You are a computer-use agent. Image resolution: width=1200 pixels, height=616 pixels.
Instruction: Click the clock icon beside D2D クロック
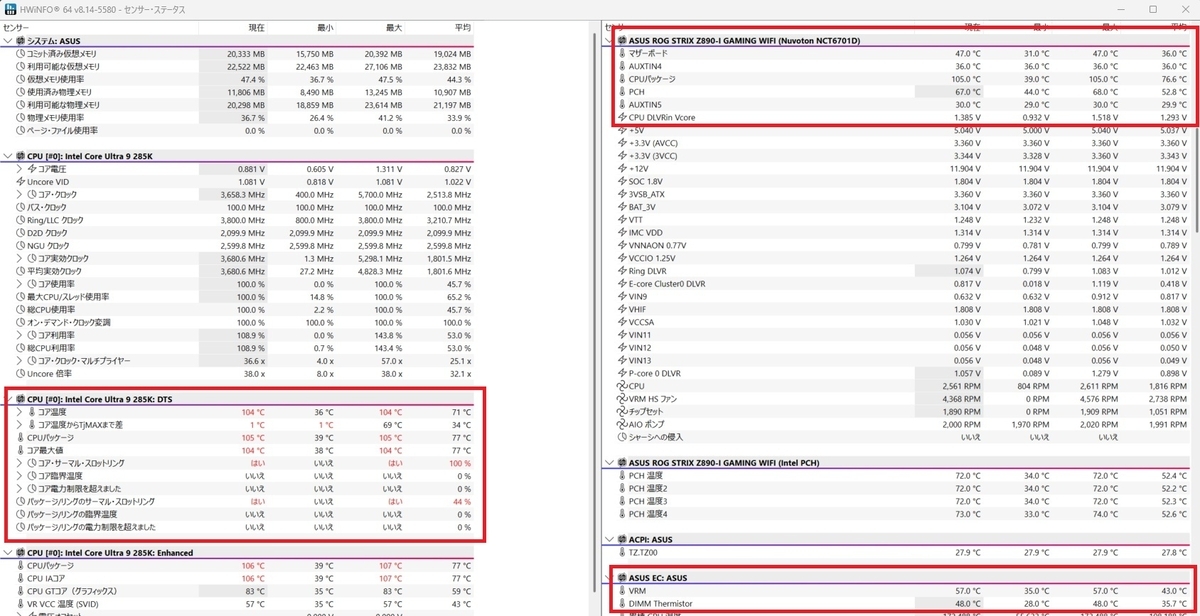click(20, 233)
